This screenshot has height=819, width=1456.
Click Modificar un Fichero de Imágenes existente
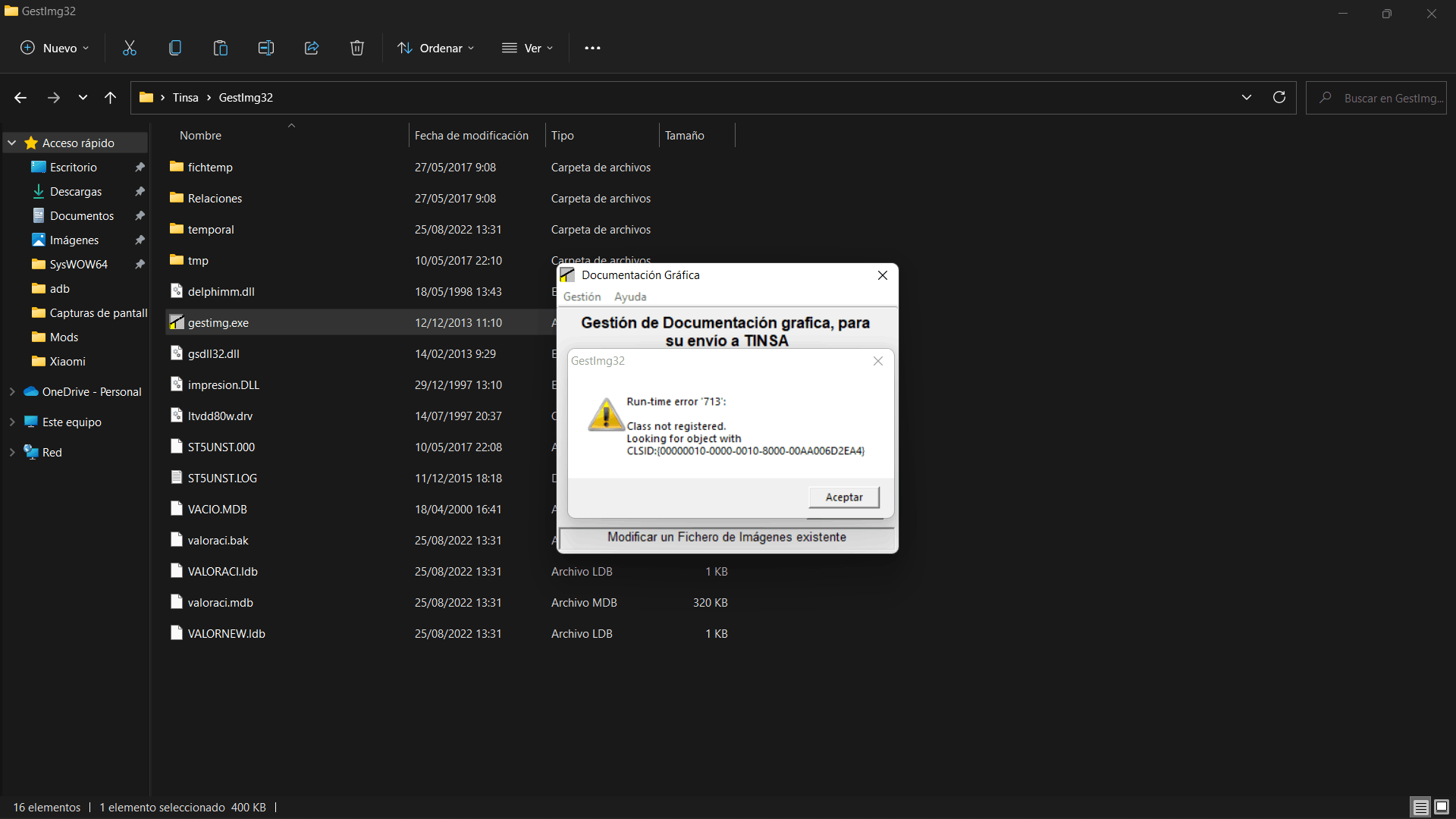(726, 537)
